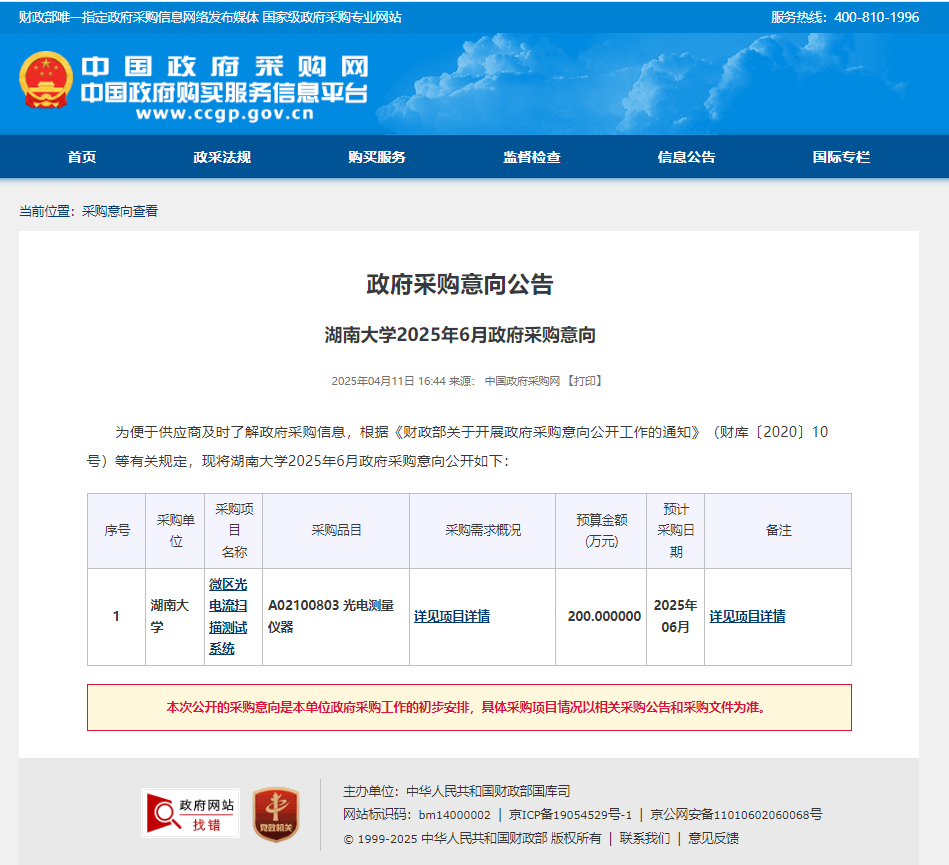
Task: Click the 湖南大学 table cell
Action: point(175,616)
